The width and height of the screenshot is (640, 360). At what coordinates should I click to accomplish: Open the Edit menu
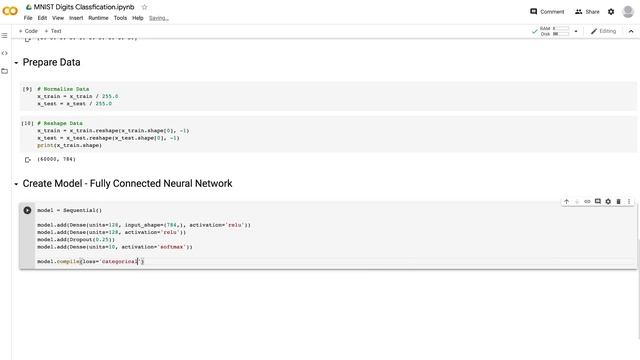point(42,18)
